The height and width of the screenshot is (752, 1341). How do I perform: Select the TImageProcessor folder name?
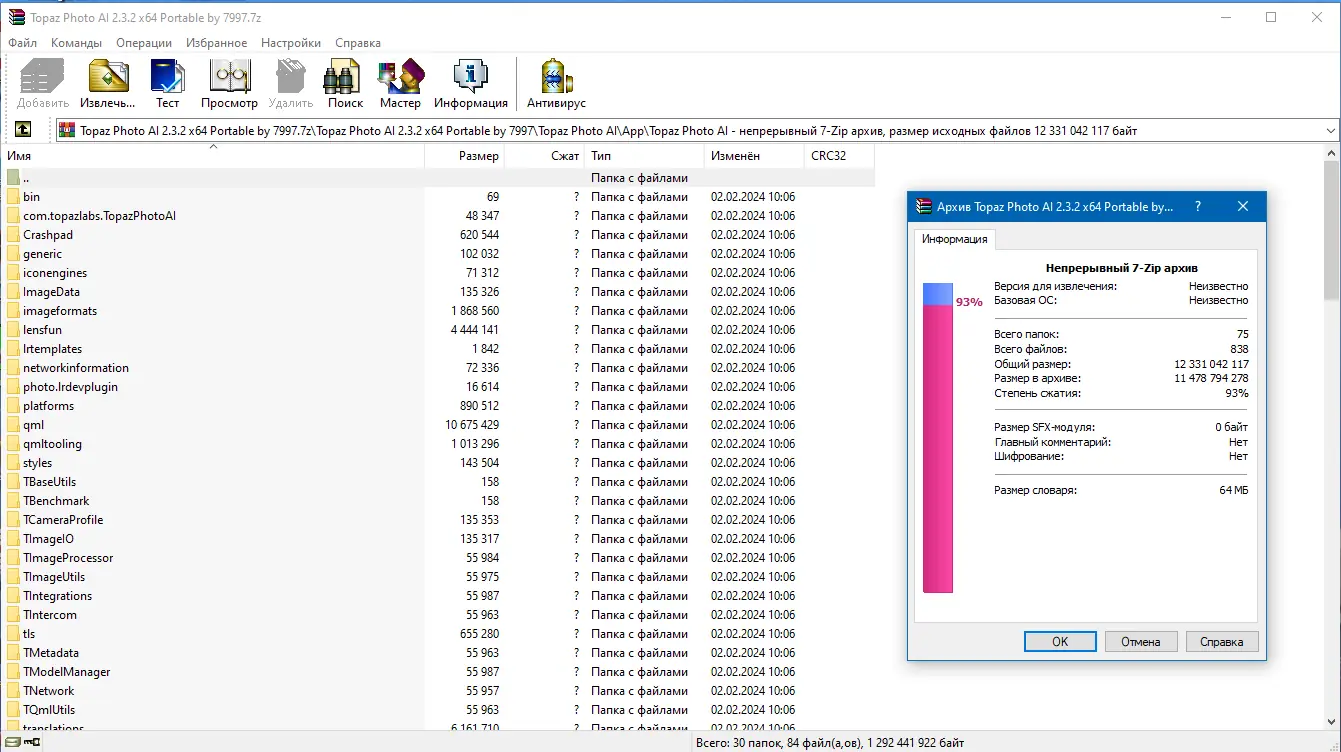(x=68, y=558)
